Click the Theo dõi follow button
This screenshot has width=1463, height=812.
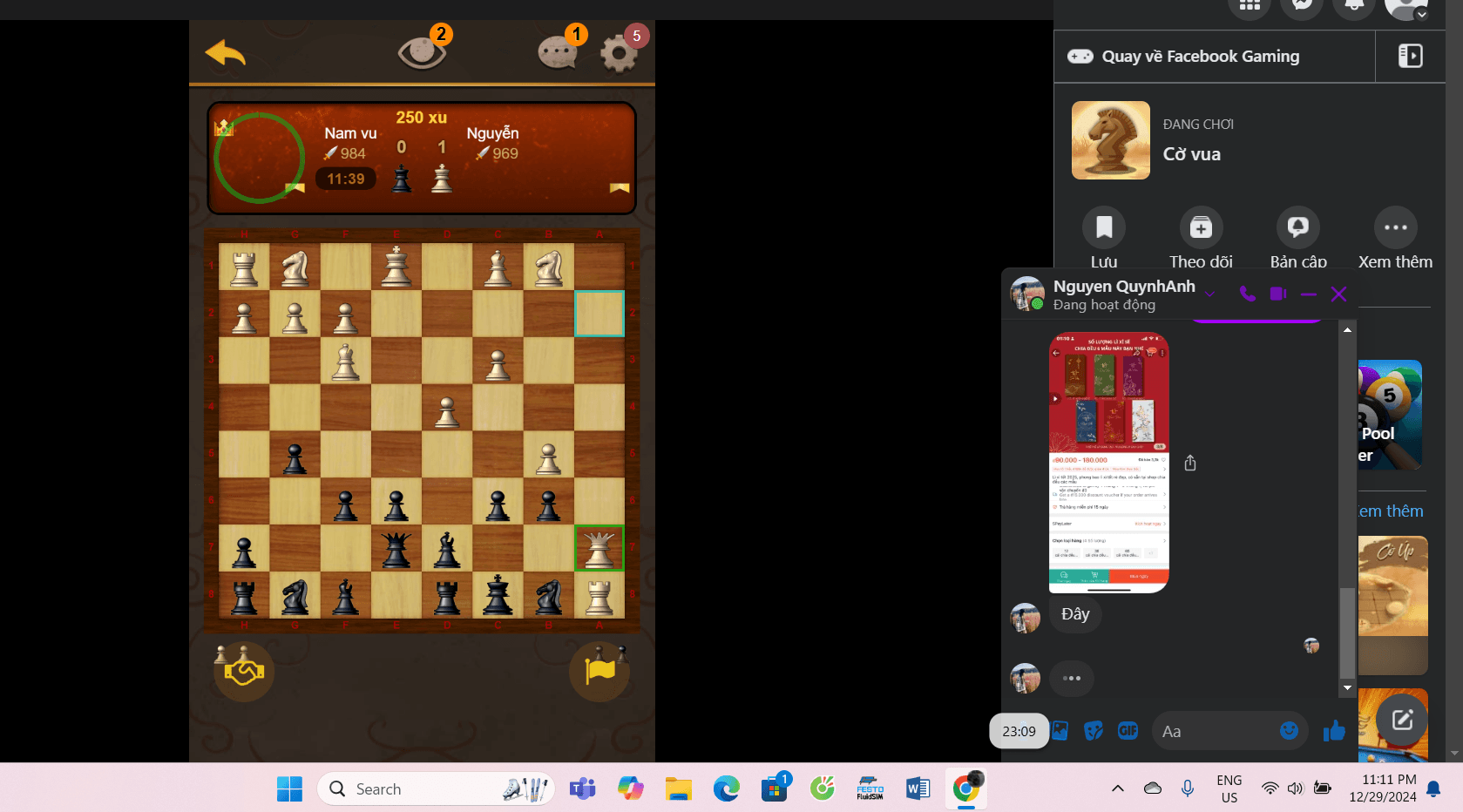point(1201,228)
